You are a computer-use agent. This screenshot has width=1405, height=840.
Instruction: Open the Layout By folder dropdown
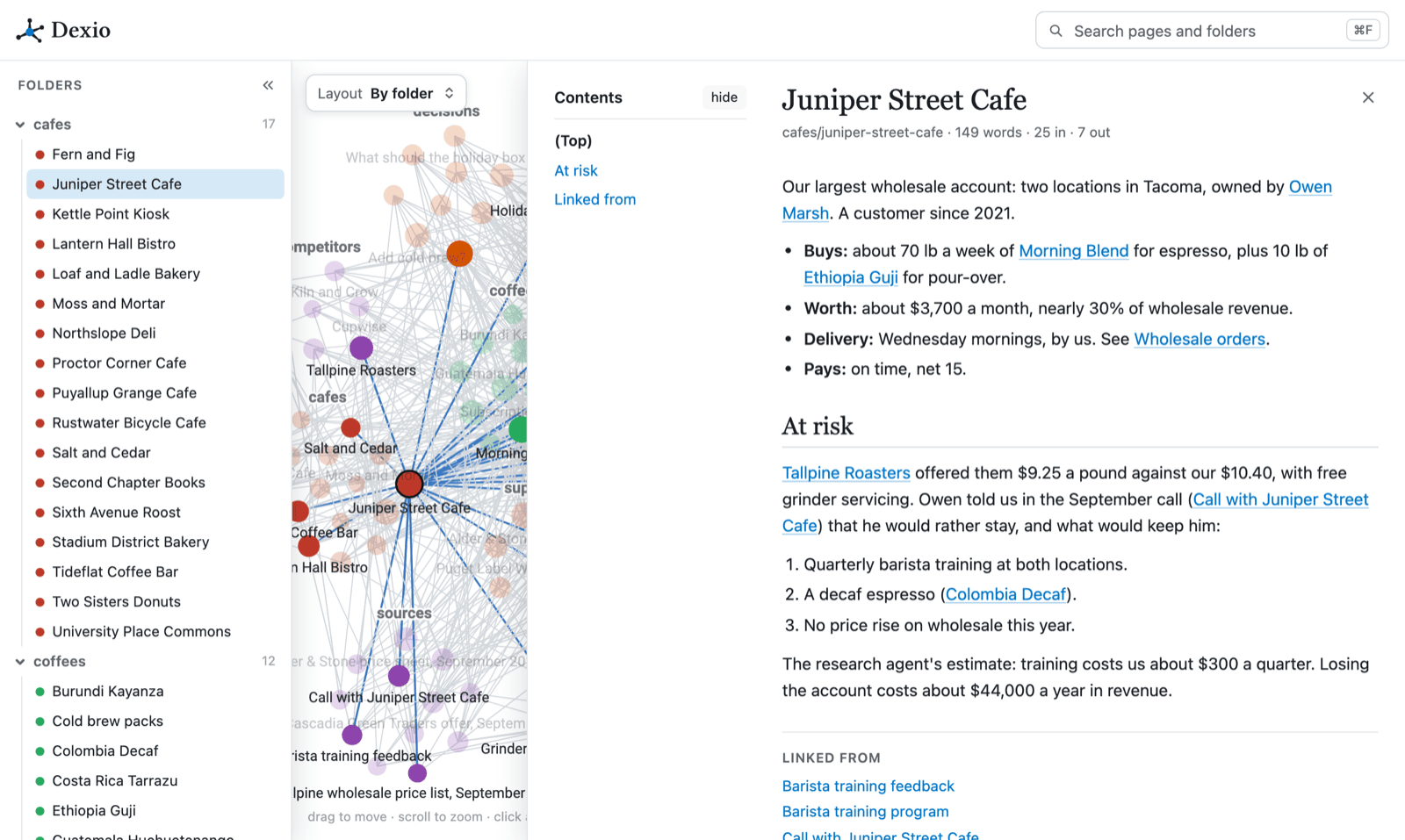click(385, 93)
